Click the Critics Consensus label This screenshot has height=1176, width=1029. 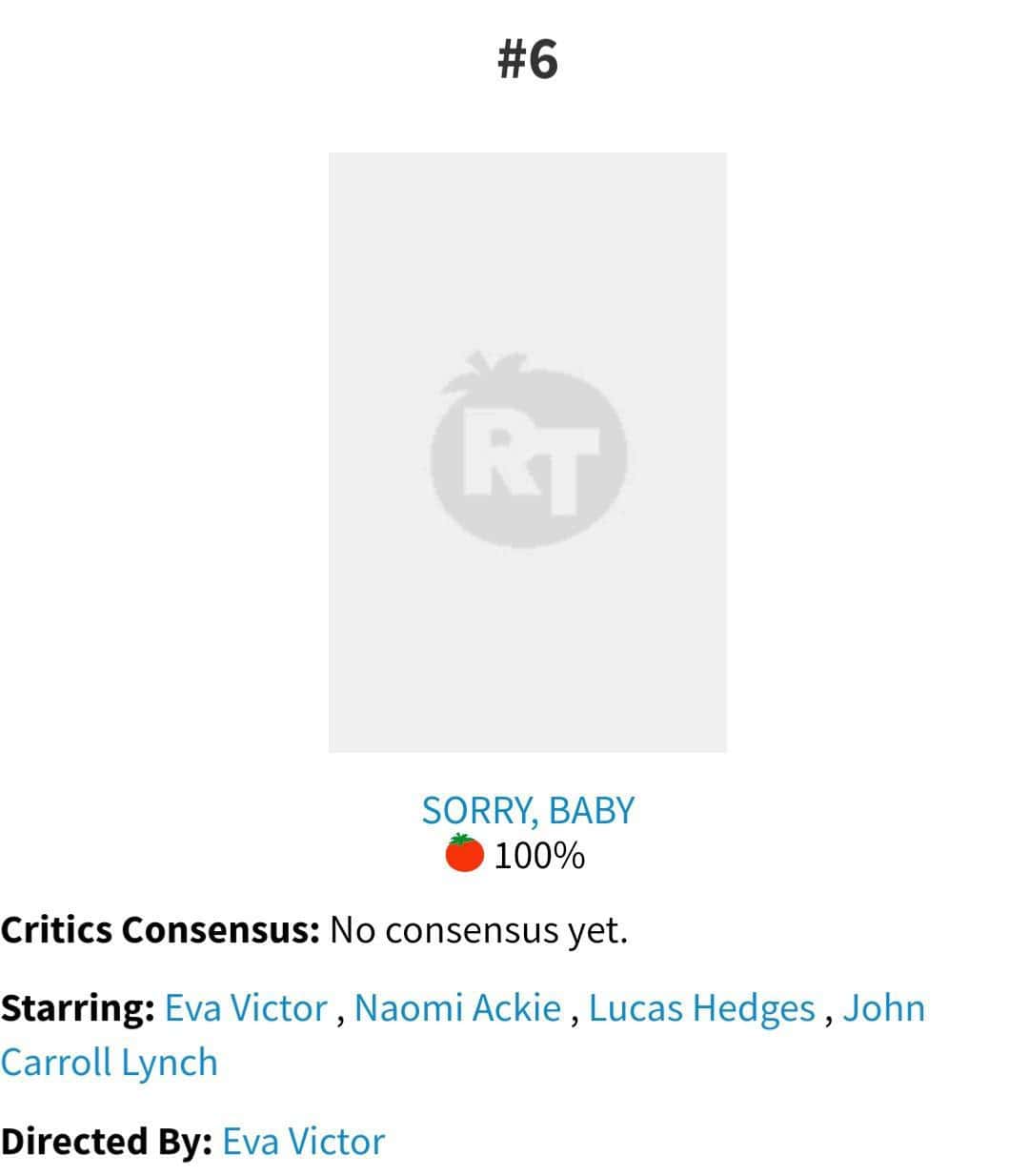pos(160,929)
